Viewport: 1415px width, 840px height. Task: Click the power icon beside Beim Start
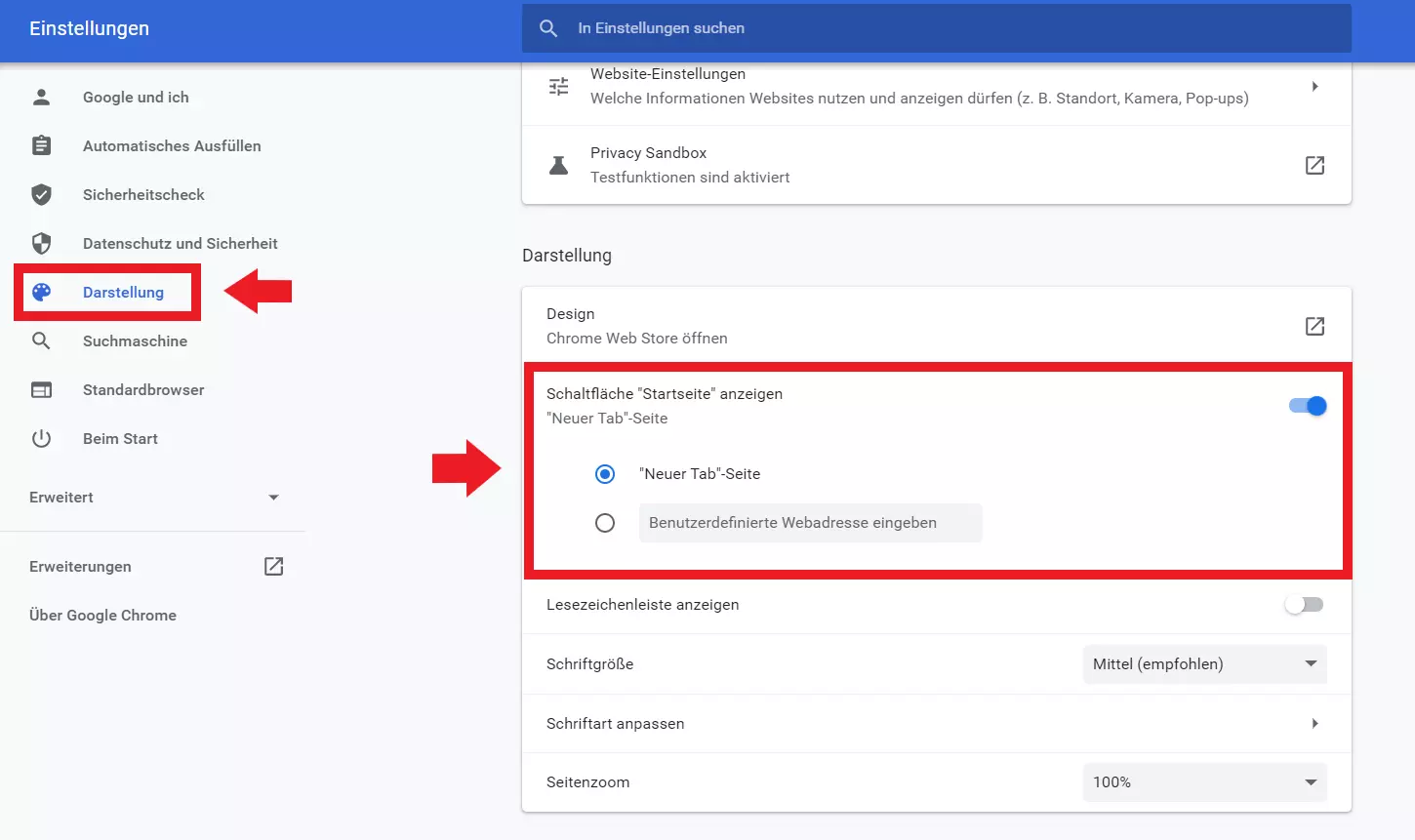[x=41, y=438]
